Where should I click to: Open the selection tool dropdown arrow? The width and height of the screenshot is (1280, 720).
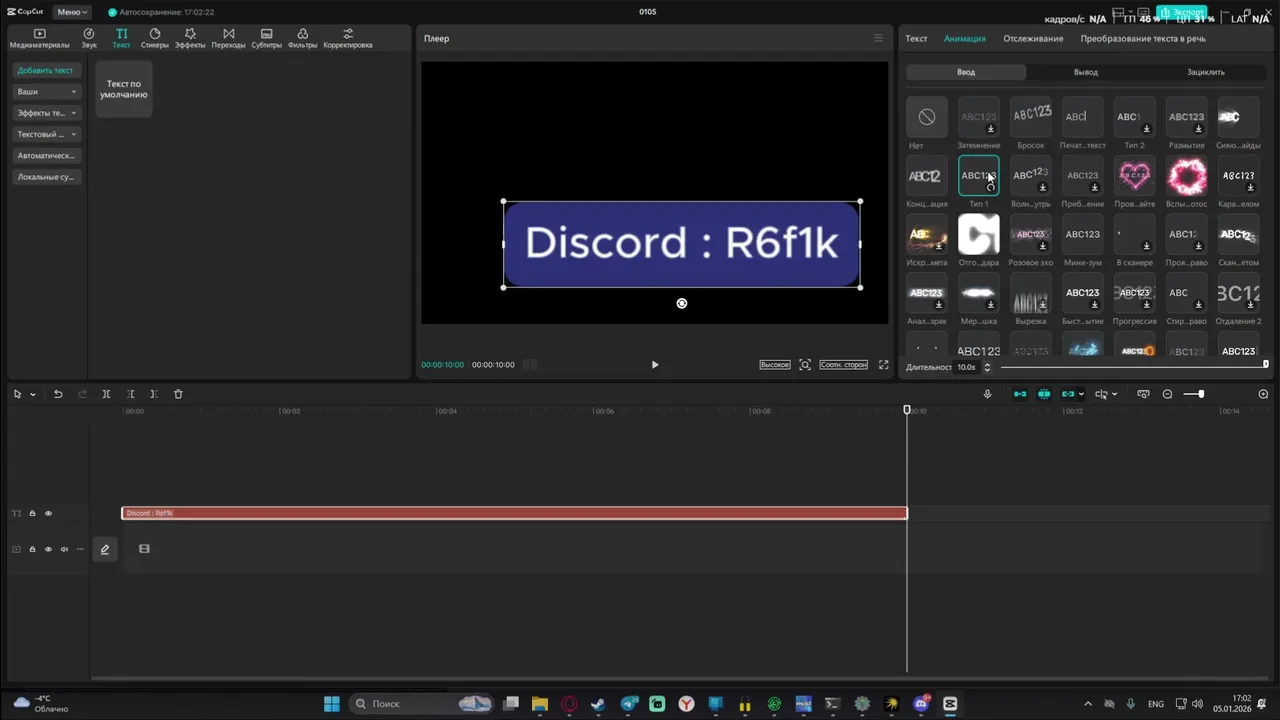pos(32,394)
